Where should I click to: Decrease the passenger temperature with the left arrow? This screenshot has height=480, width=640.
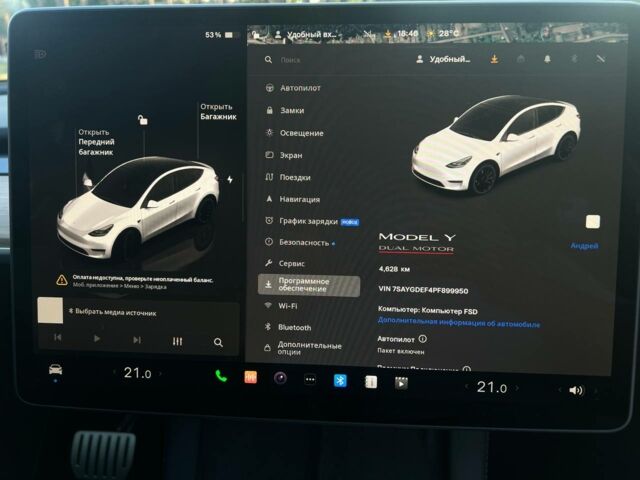coord(467,386)
